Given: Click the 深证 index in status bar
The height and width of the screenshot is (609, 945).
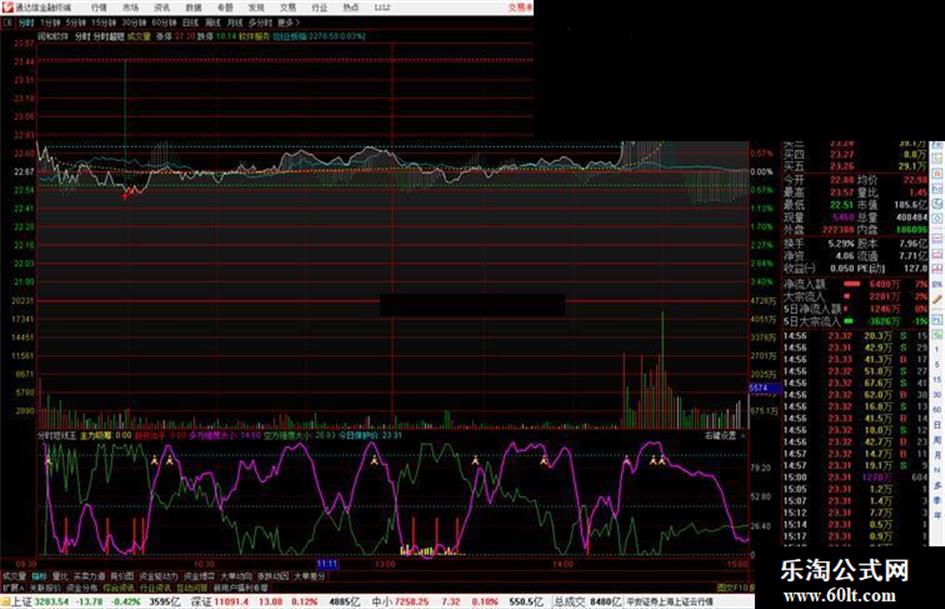Looking at the screenshot, I should click(202, 602).
